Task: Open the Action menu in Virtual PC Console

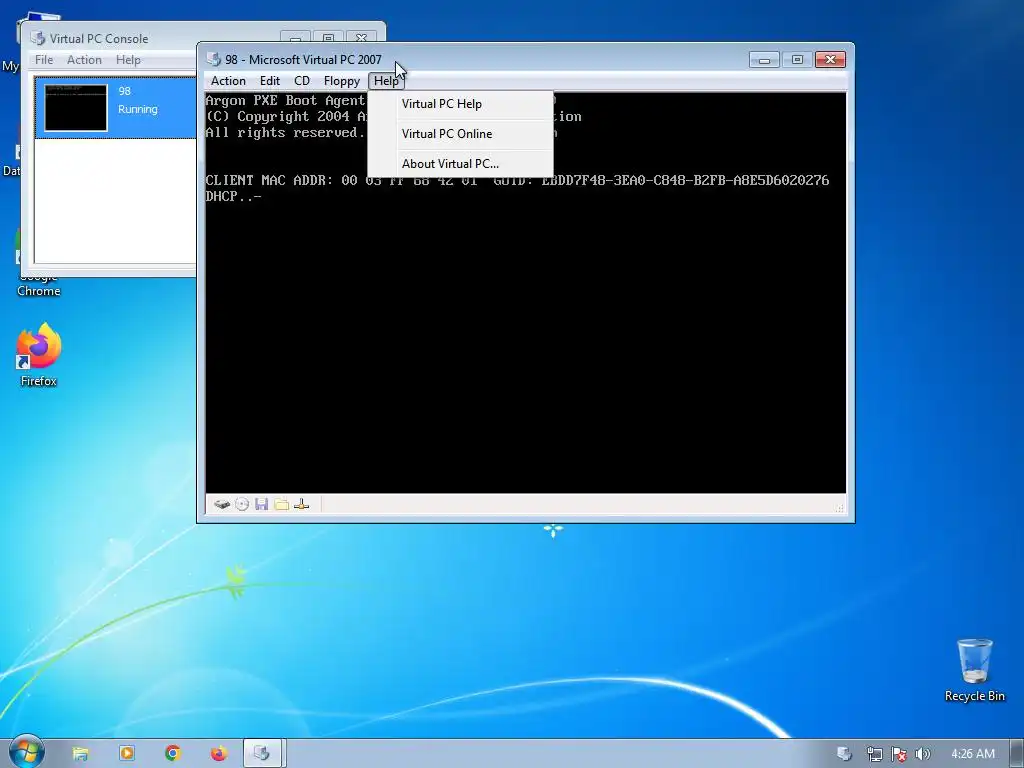Action: pos(84,59)
